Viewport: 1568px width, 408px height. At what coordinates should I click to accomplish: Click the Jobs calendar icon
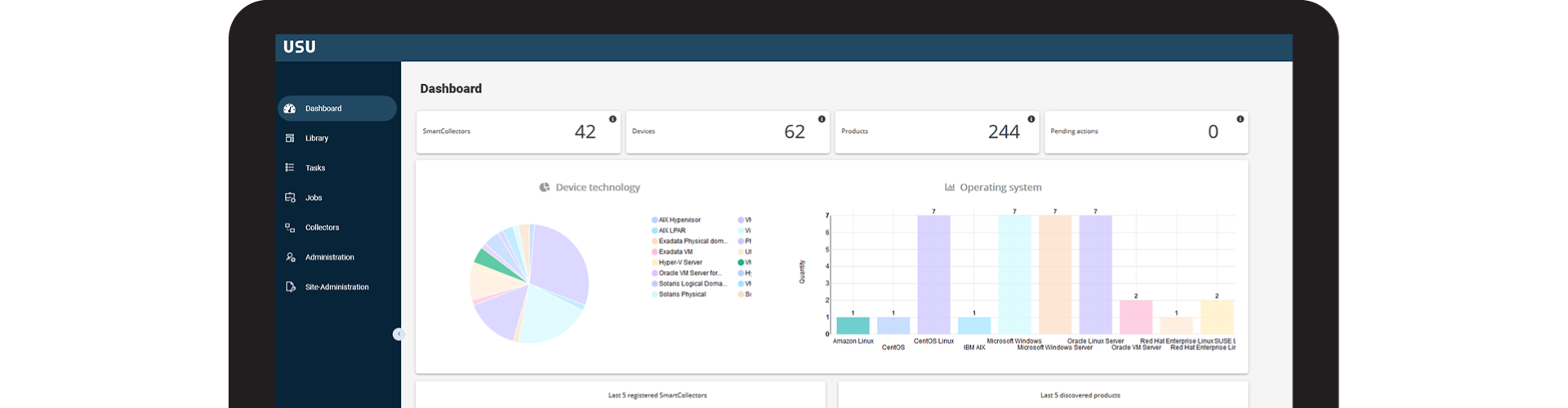290,198
